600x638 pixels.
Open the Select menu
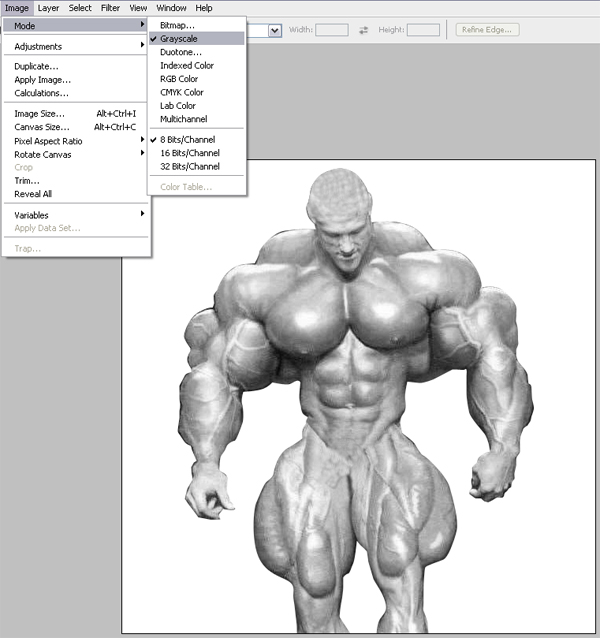coord(80,8)
